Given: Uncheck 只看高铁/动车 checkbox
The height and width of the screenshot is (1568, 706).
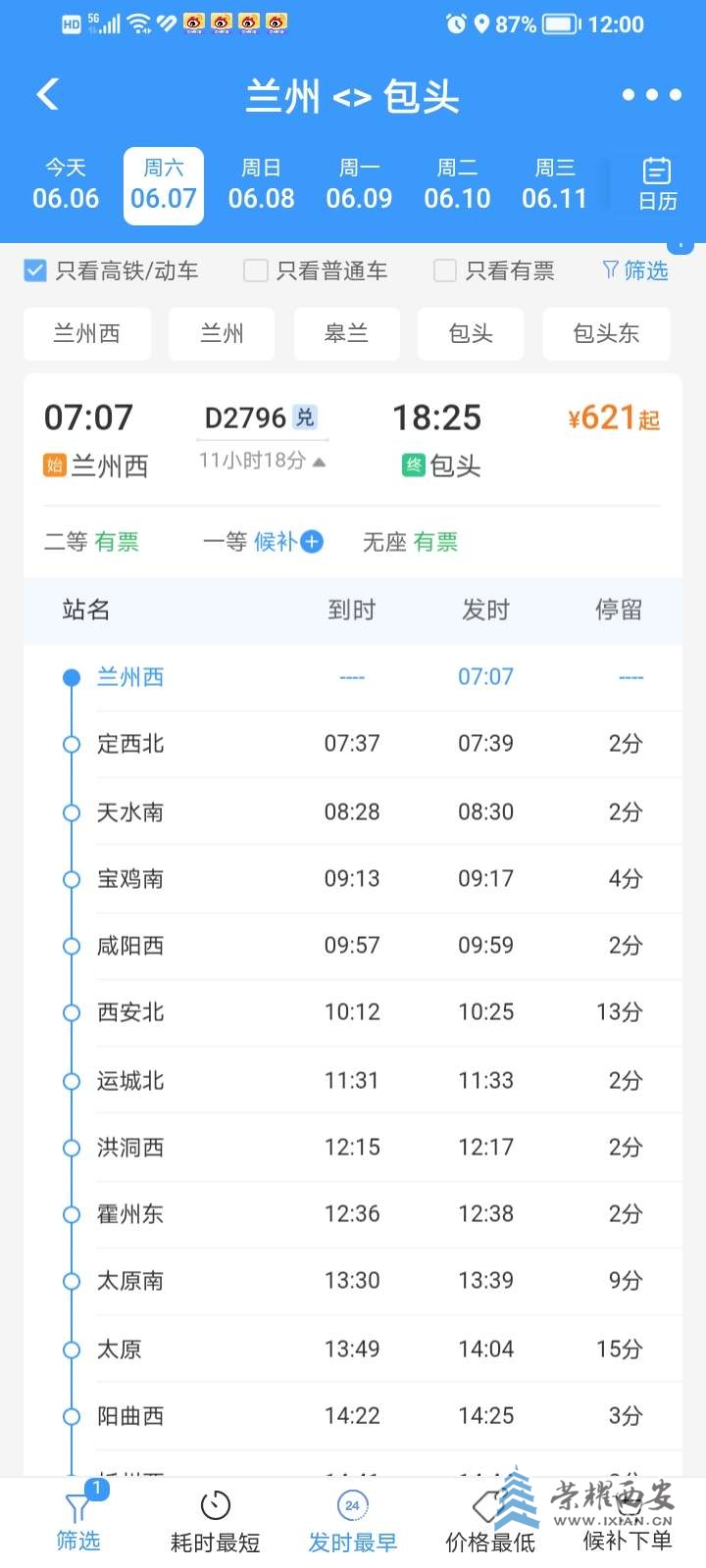Looking at the screenshot, I should (x=35, y=270).
